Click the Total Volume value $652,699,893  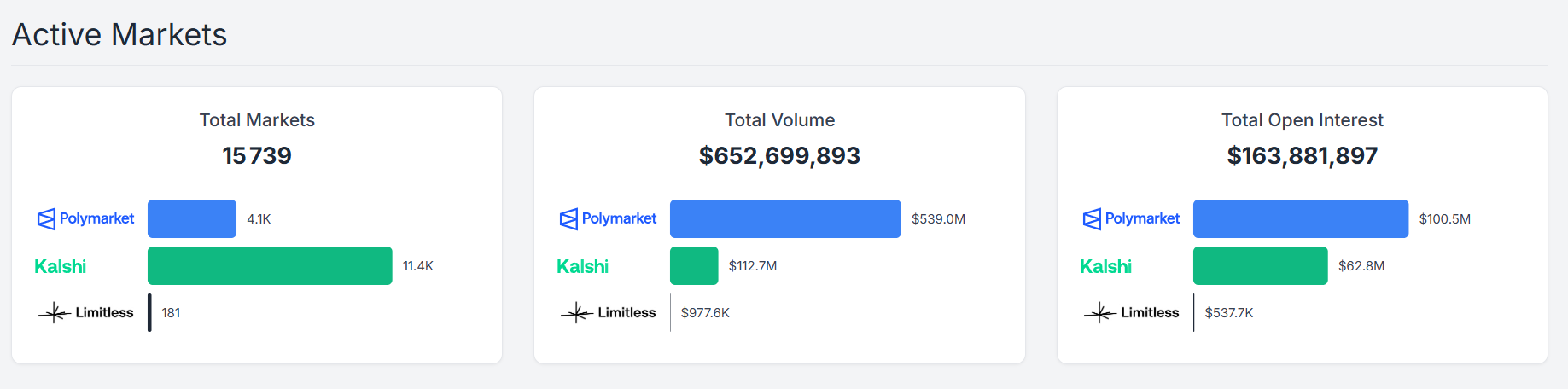[x=779, y=155]
